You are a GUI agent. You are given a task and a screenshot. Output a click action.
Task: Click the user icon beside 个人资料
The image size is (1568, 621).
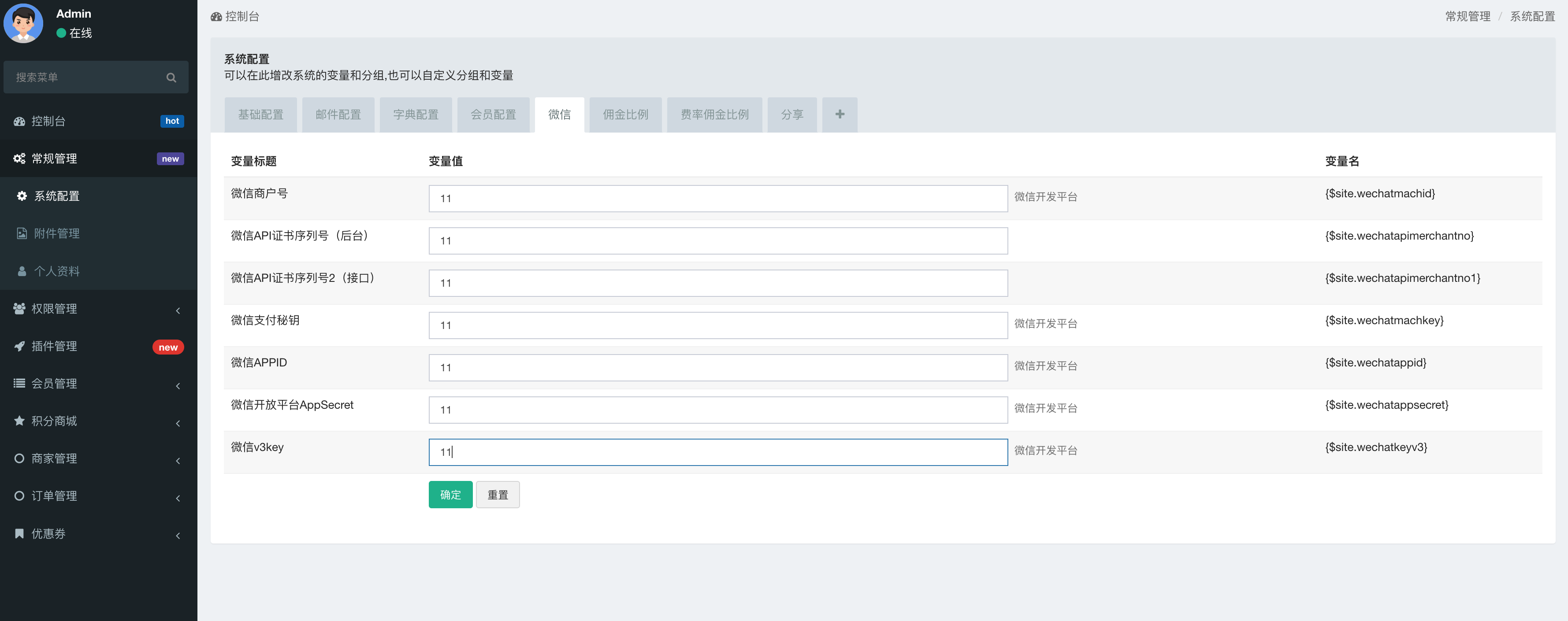tap(22, 271)
